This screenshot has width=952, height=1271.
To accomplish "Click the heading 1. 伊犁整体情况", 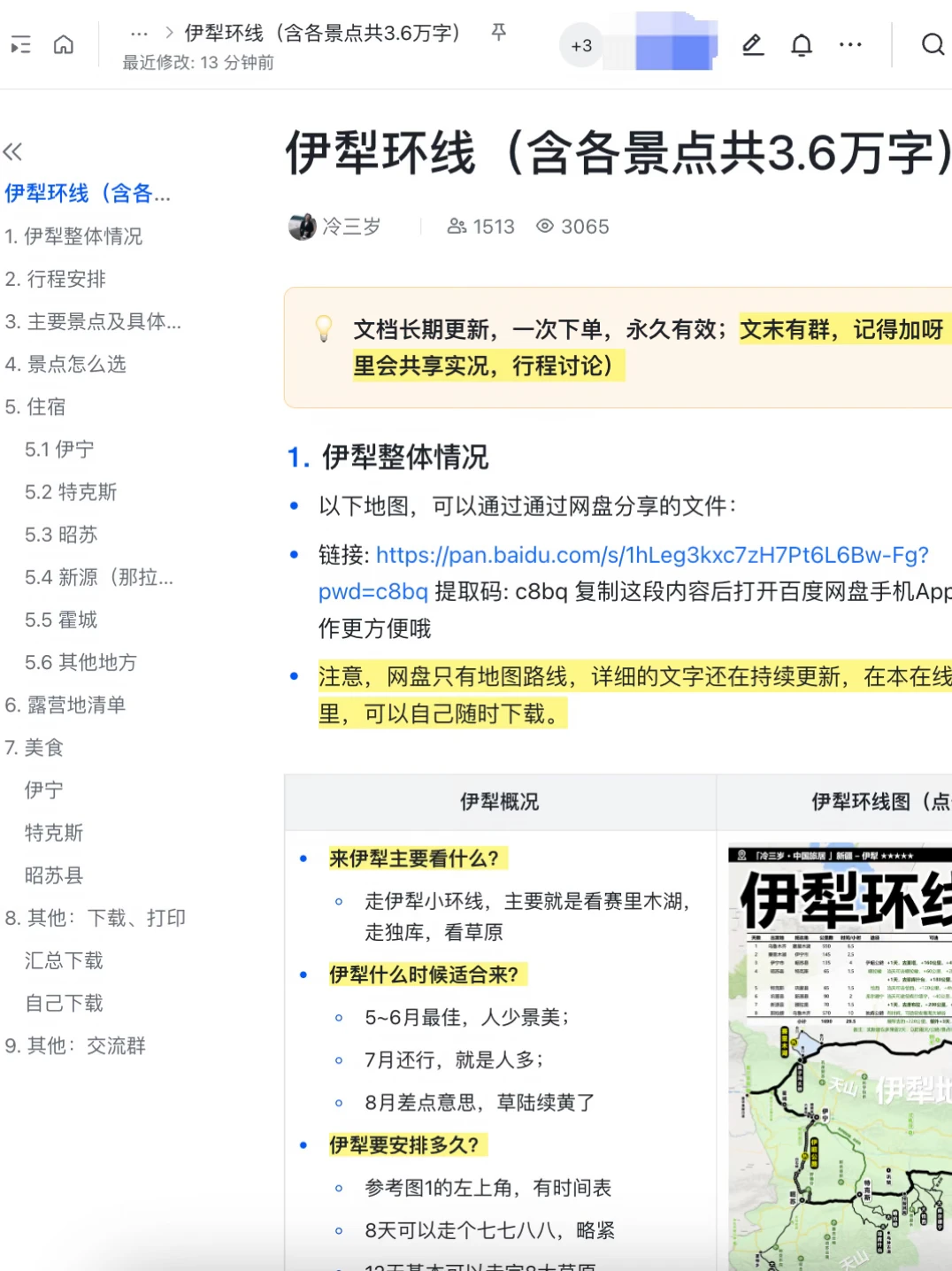I will pos(388,457).
